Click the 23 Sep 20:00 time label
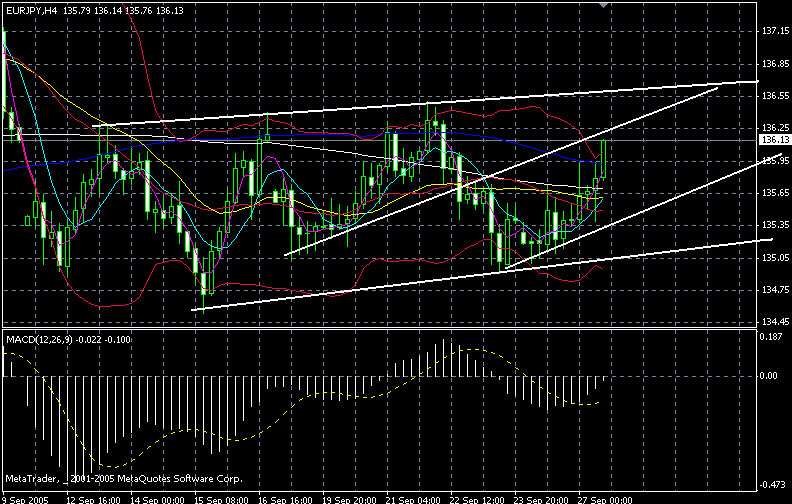 click(x=541, y=500)
